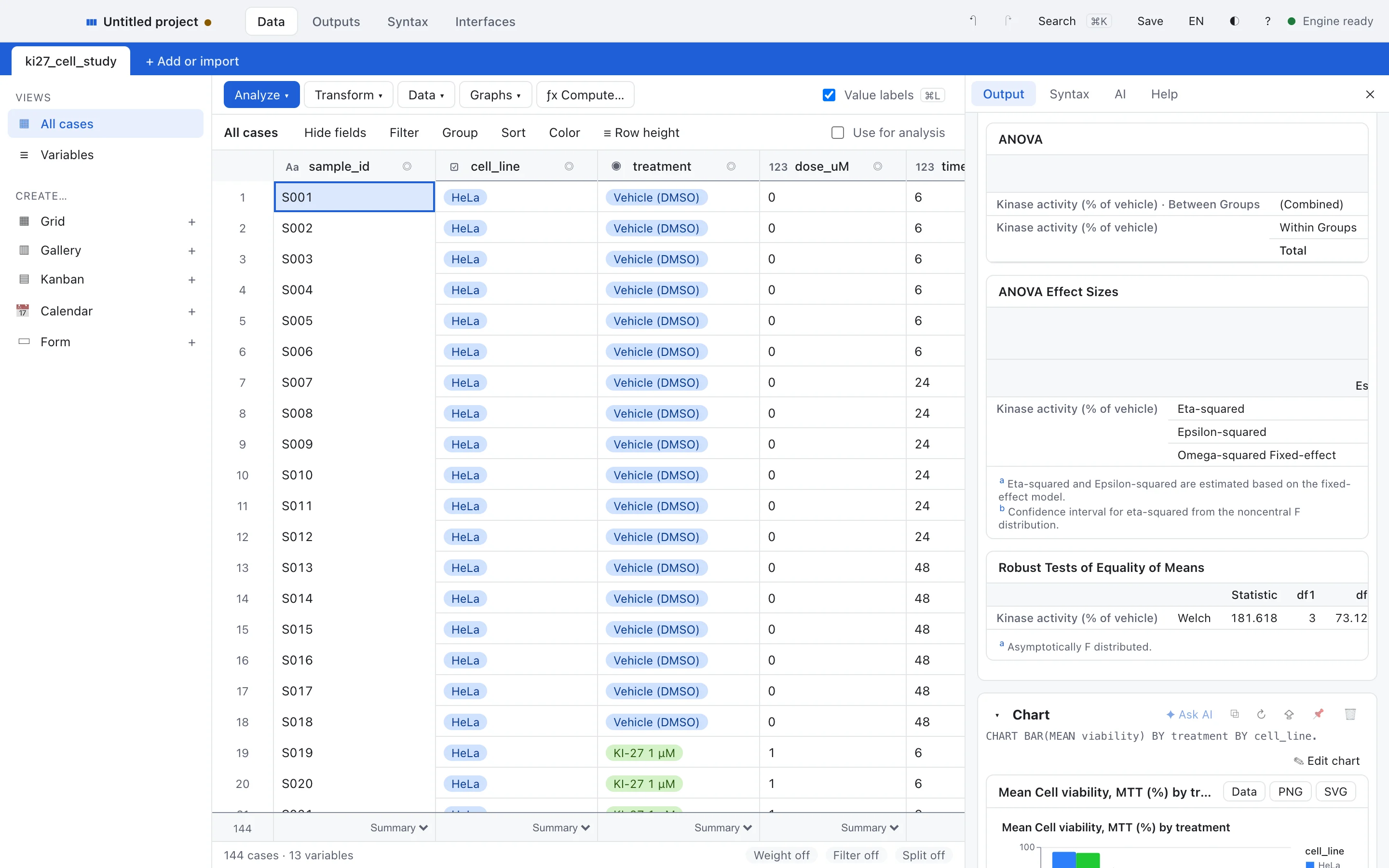This screenshot has width=1389, height=868.
Task: Open treatment column options circle
Action: pos(731,166)
